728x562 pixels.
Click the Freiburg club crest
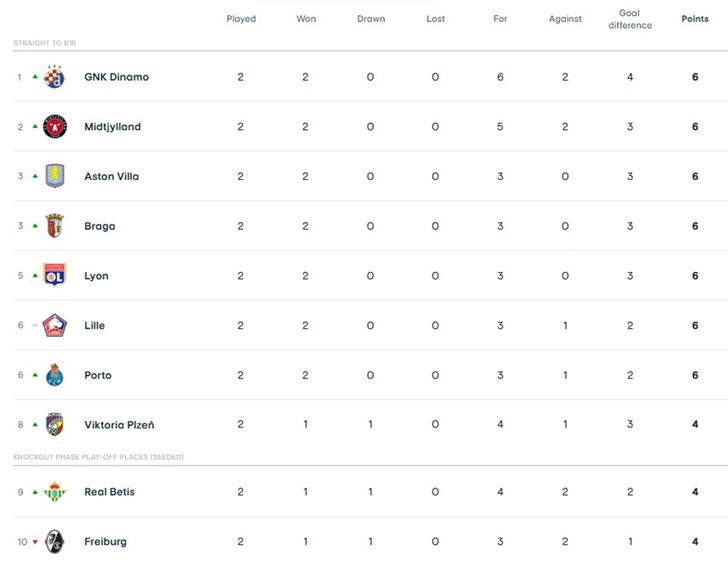click(x=55, y=541)
